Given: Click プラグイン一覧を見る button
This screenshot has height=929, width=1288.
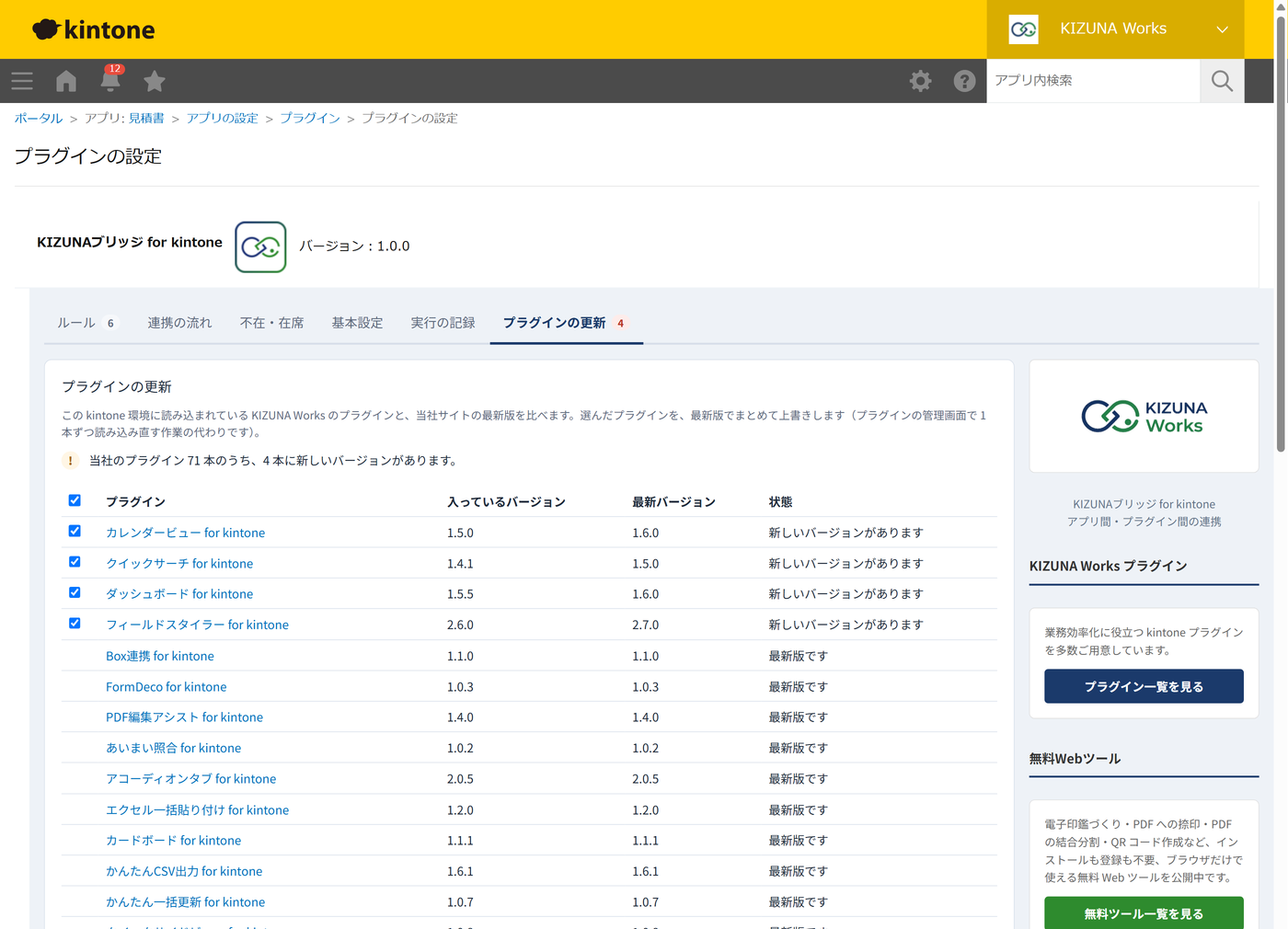Looking at the screenshot, I should point(1144,686).
